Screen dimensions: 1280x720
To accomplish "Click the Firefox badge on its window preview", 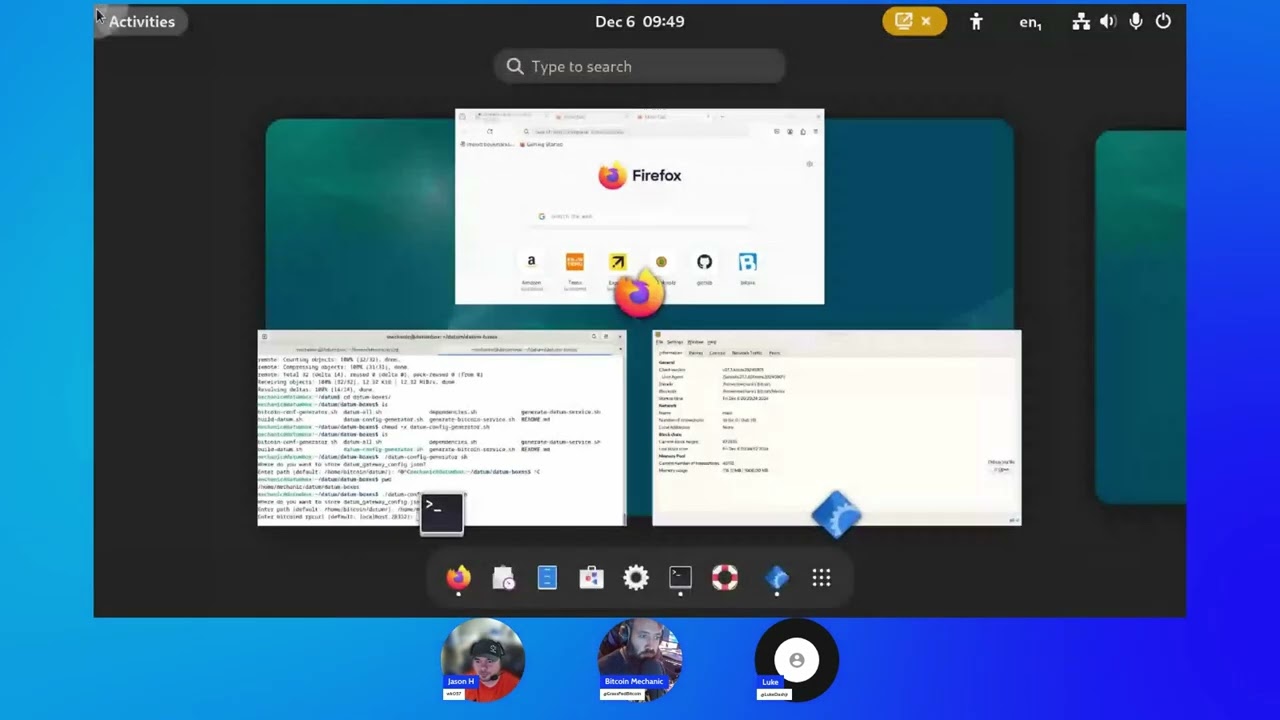I will [x=639, y=294].
